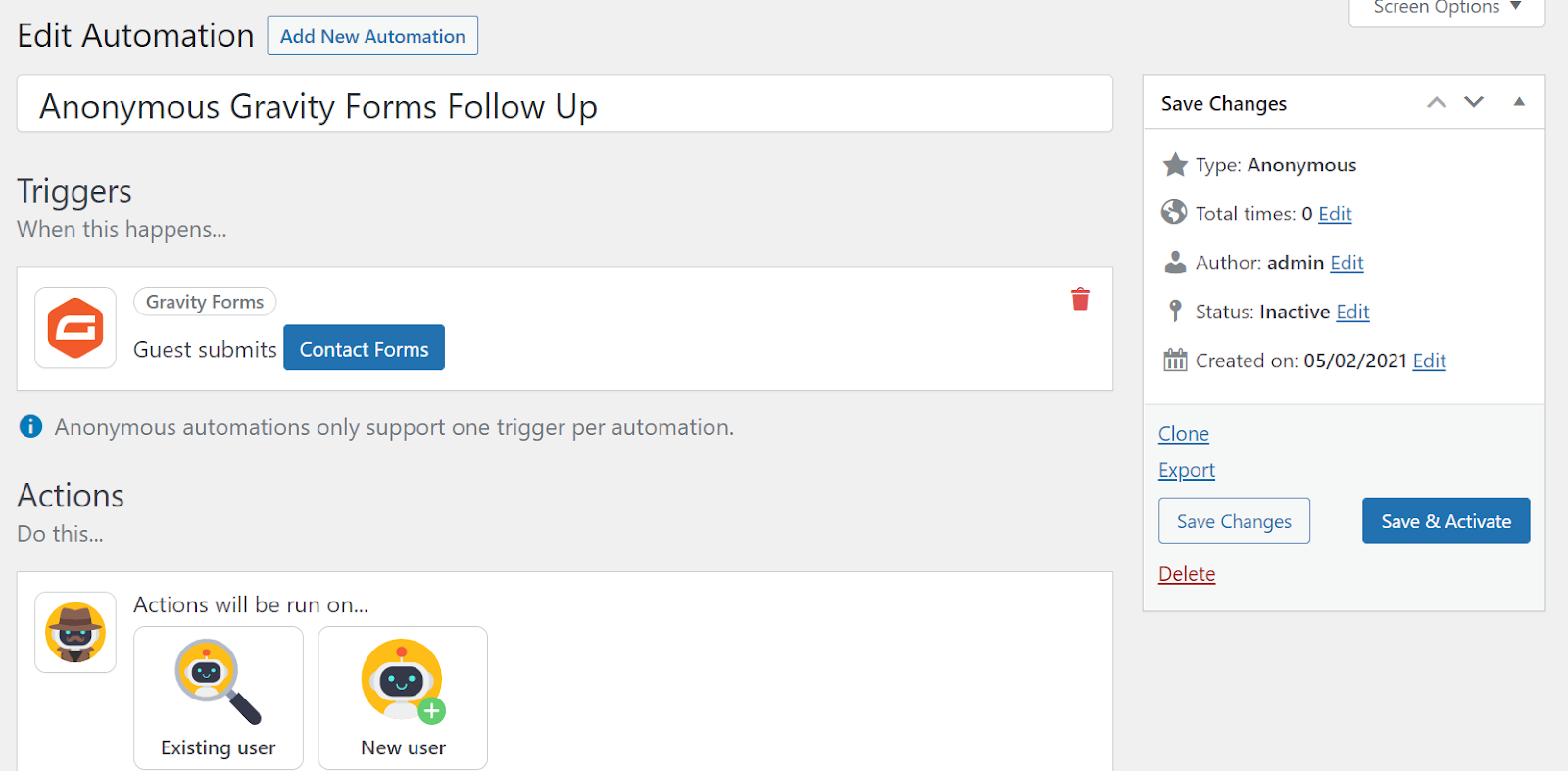Click the automation title input field
The height and width of the screenshot is (771, 1568).
564,105
